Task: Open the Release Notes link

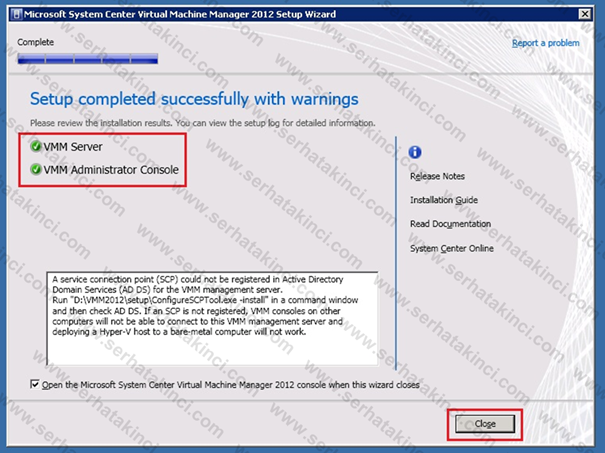Action: point(437,176)
